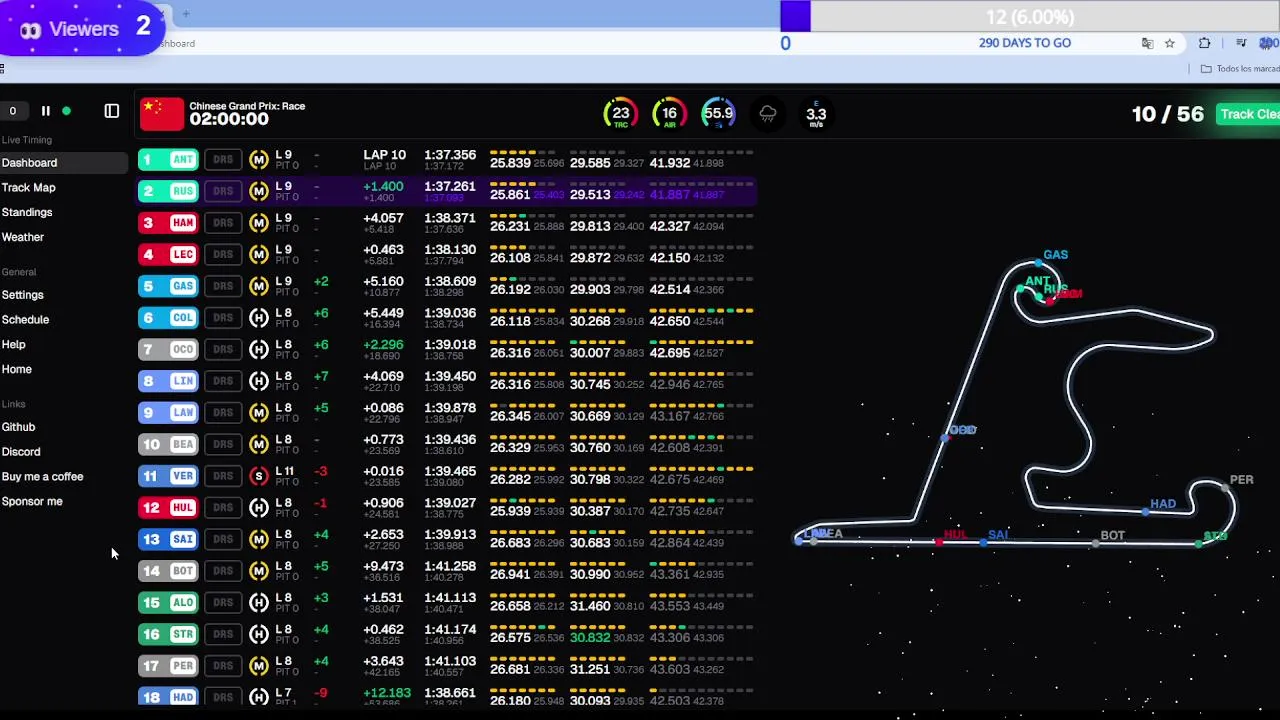Click the green live status dot
This screenshot has height=720, width=1280.
[x=66, y=111]
